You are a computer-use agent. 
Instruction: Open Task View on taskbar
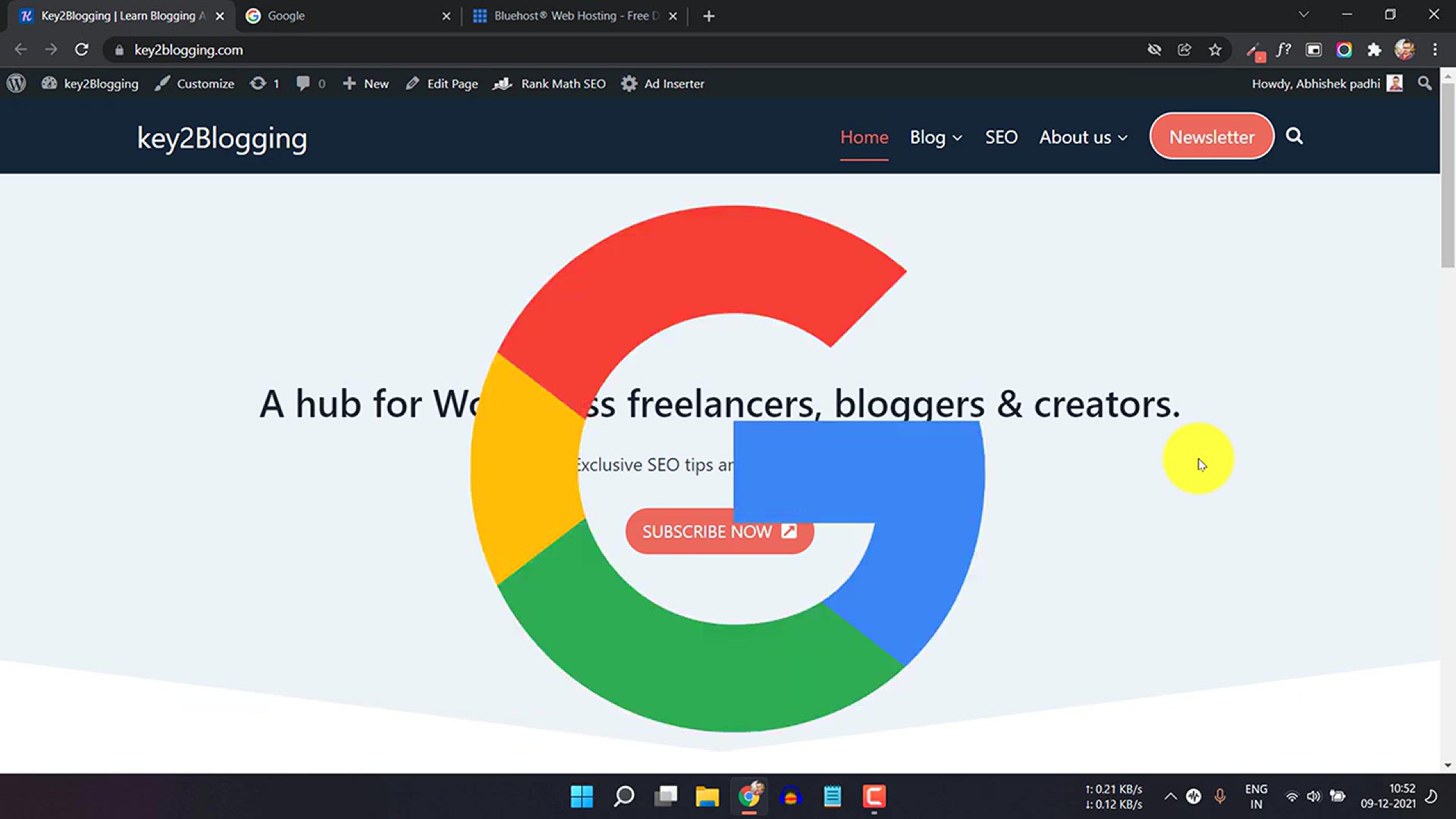click(666, 796)
